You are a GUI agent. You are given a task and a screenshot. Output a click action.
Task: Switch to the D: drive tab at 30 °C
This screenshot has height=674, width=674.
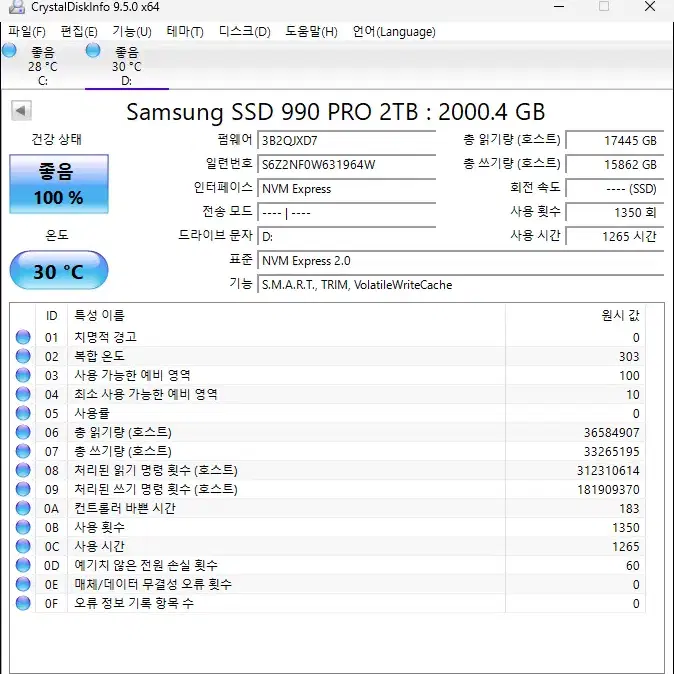click(x=127, y=66)
